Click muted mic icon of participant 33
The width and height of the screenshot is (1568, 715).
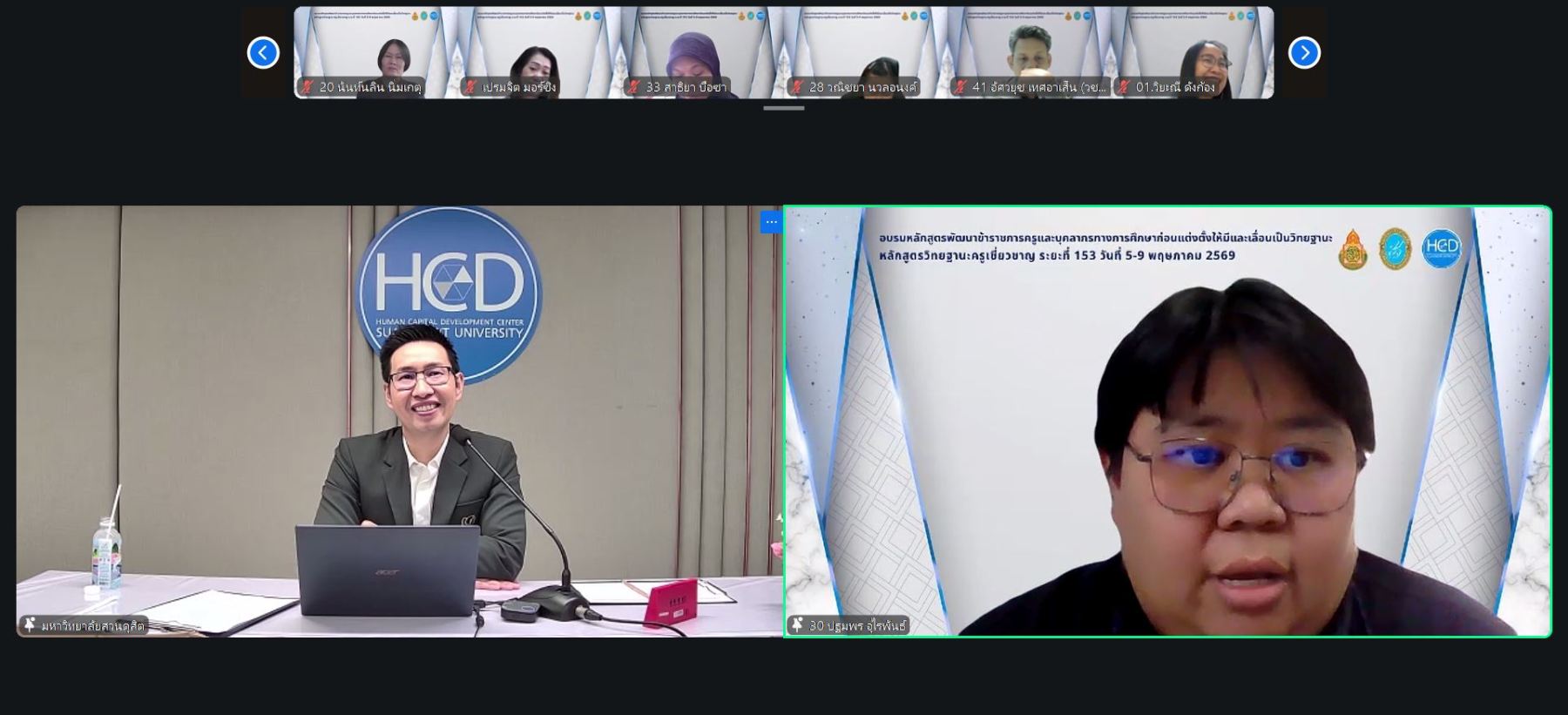[634, 87]
